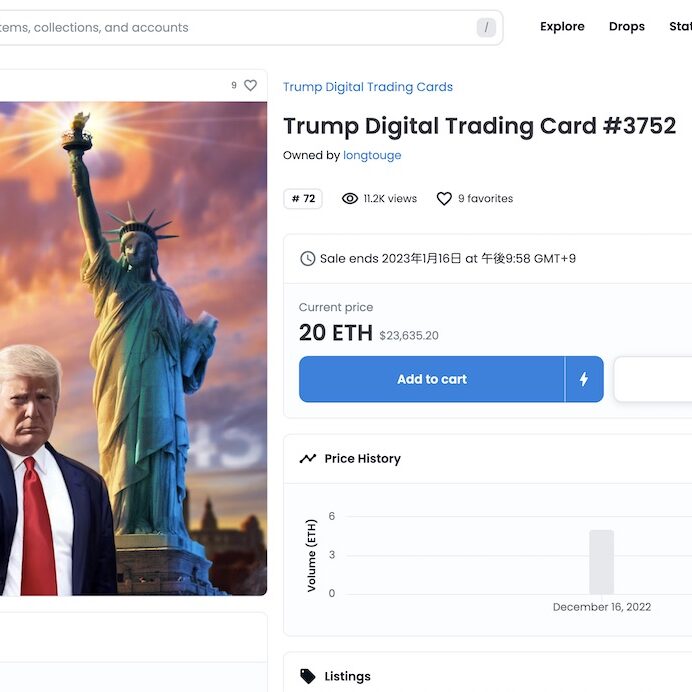Click the clock icon beside Sale ends
Viewport: 692px width, 692px height.
coord(308,258)
